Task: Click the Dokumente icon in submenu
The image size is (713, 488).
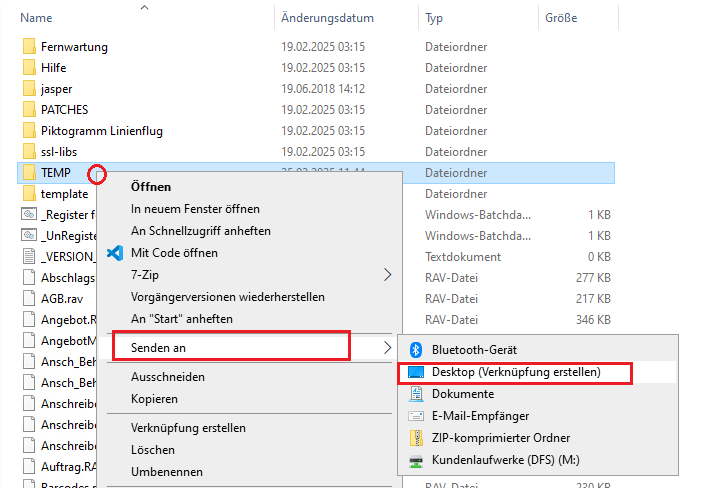Action: 416,394
